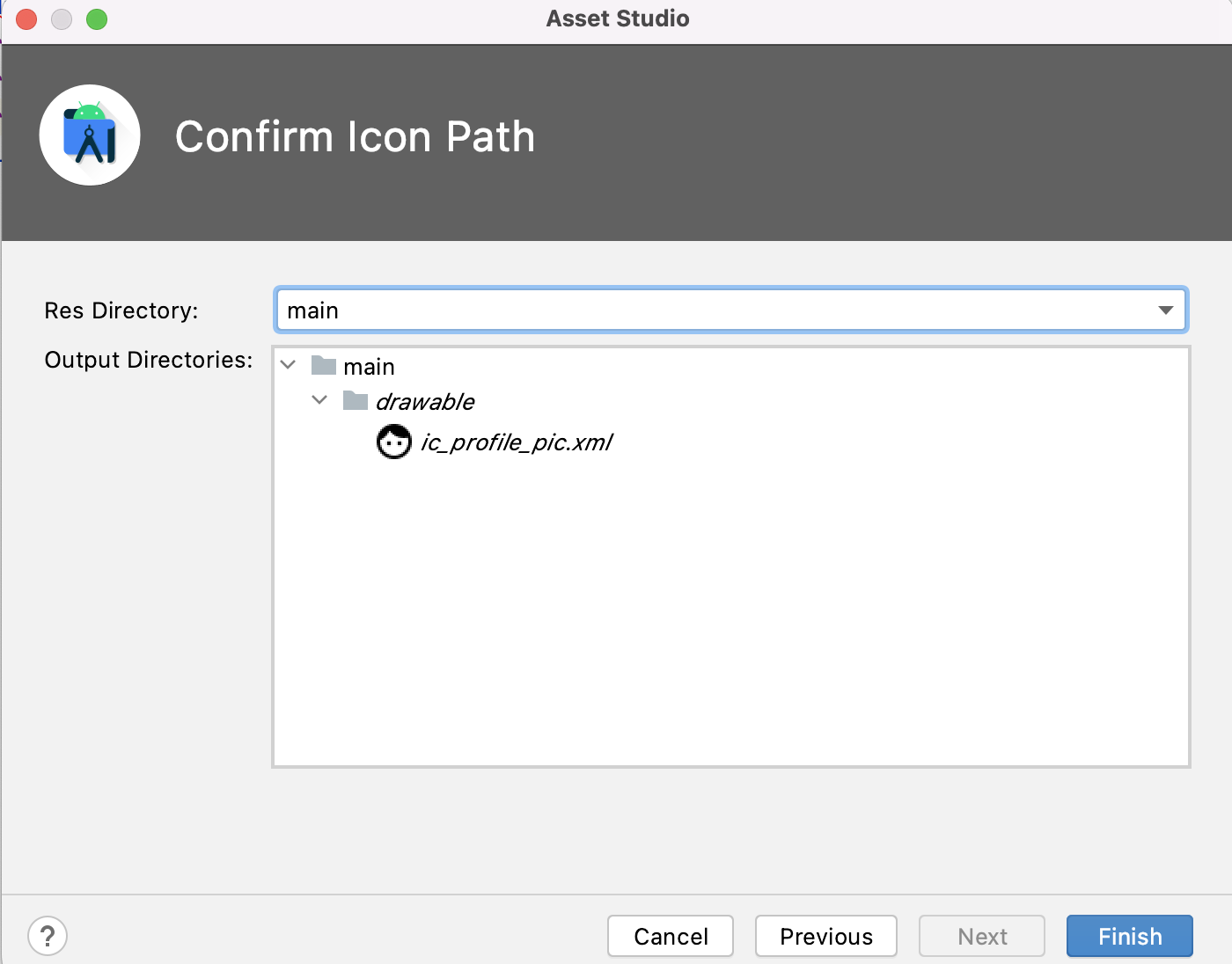Click the disabled Next button
Image resolution: width=1232 pixels, height=964 pixels.
[982, 936]
